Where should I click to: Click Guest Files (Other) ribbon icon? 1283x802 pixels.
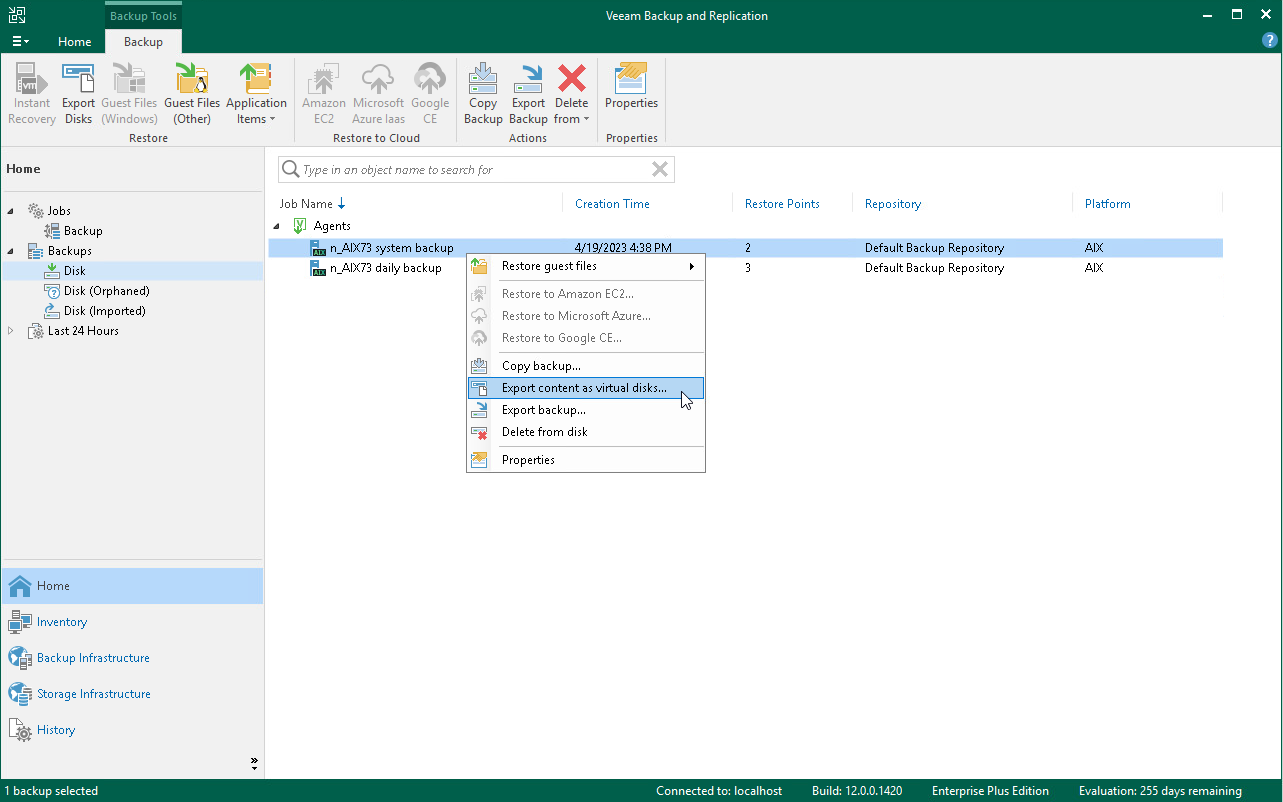click(x=192, y=94)
